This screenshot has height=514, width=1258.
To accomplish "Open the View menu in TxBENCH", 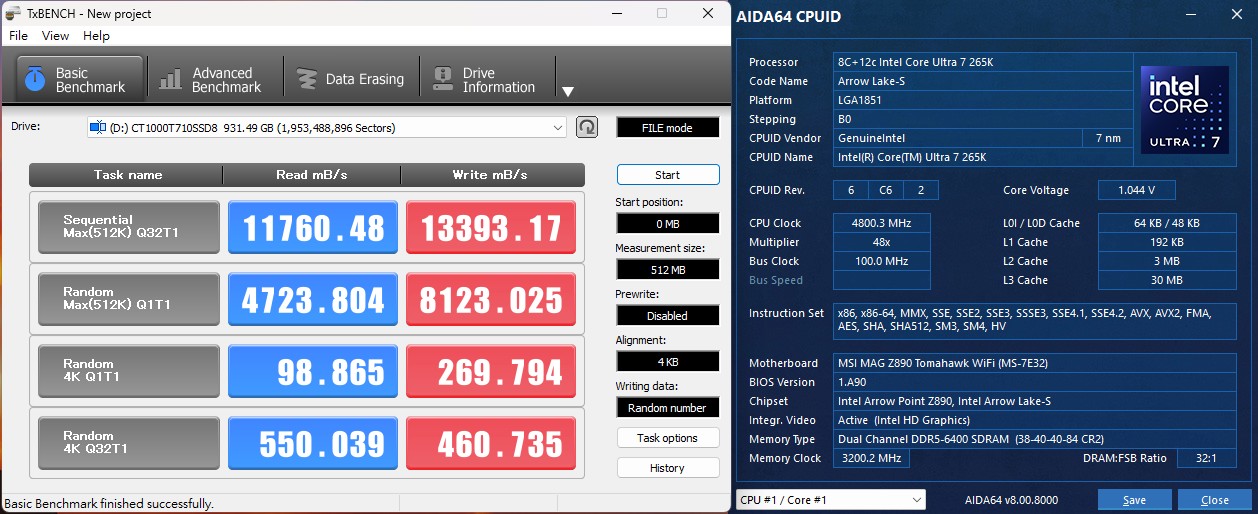I will point(55,35).
